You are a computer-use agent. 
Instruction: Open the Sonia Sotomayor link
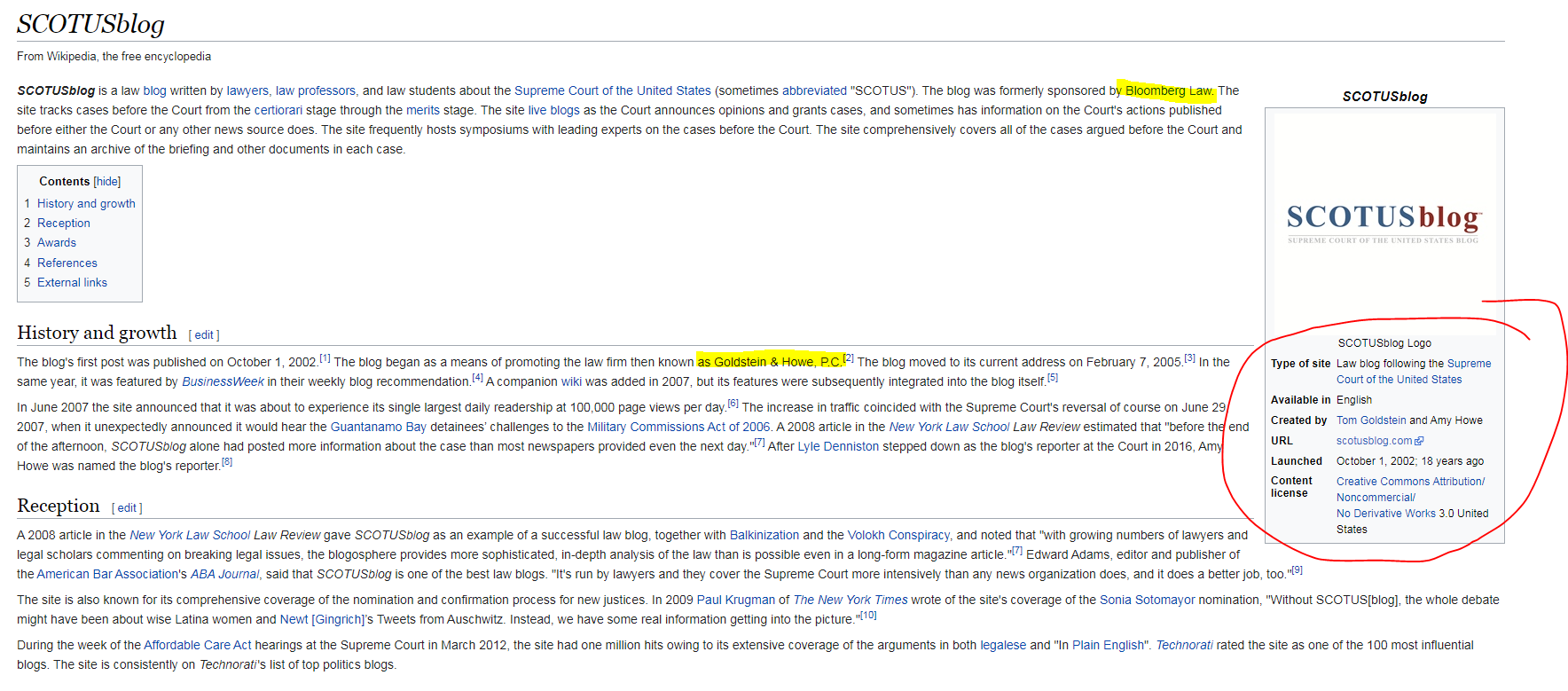[1148, 600]
